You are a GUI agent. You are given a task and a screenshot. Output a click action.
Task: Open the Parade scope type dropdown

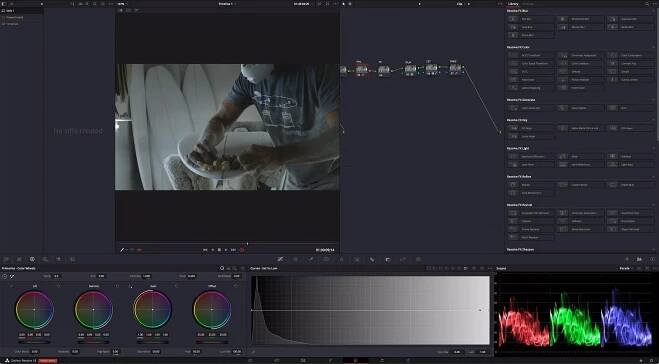(x=626, y=268)
